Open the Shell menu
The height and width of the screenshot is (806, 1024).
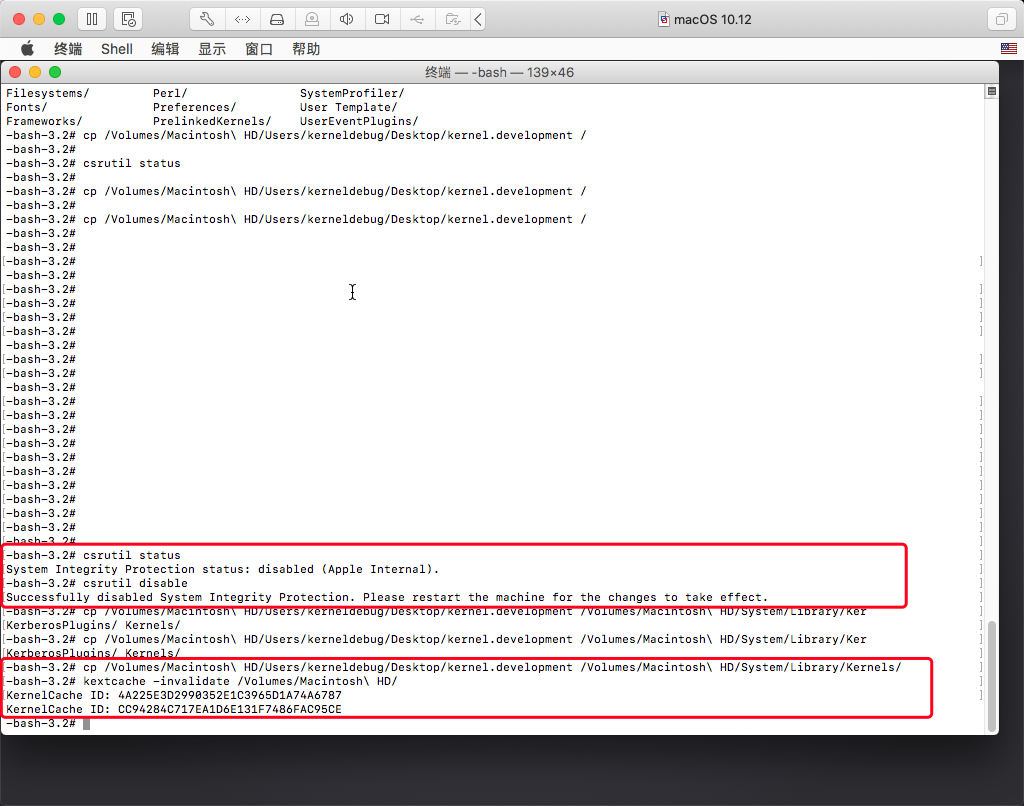click(117, 49)
